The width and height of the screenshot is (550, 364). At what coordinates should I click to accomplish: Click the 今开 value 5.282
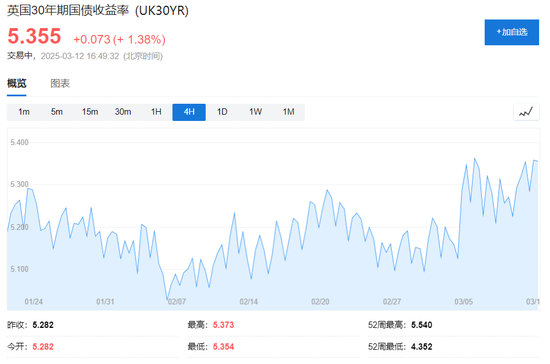coord(43,347)
